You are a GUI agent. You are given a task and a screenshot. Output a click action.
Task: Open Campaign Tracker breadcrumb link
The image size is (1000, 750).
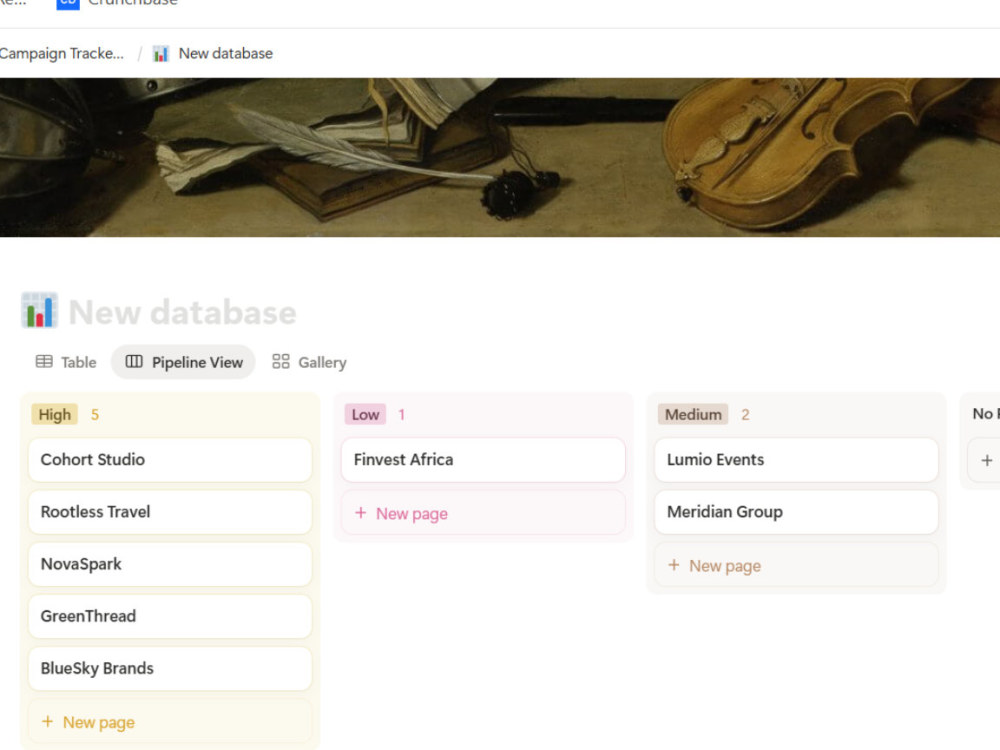click(x=62, y=54)
